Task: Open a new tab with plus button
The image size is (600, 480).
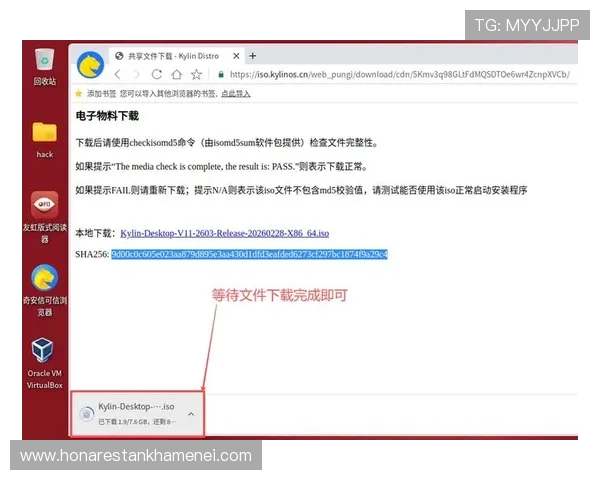Action: (x=253, y=56)
